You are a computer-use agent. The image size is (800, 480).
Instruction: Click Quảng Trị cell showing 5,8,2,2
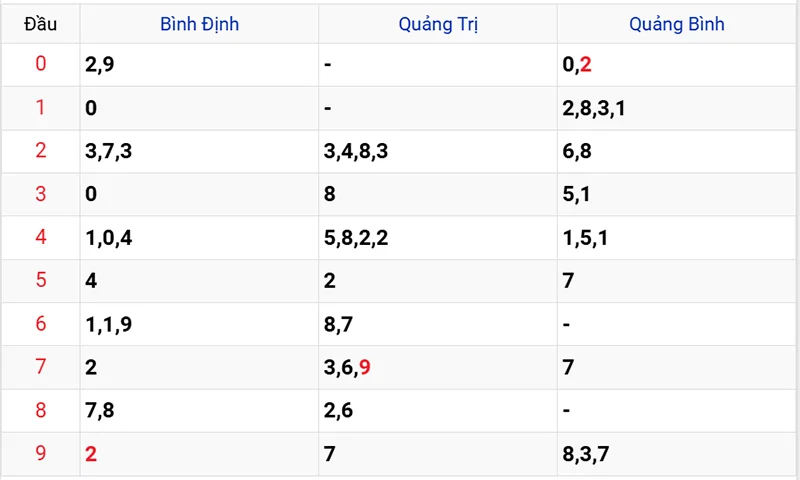pyautogui.click(x=355, y=238)
